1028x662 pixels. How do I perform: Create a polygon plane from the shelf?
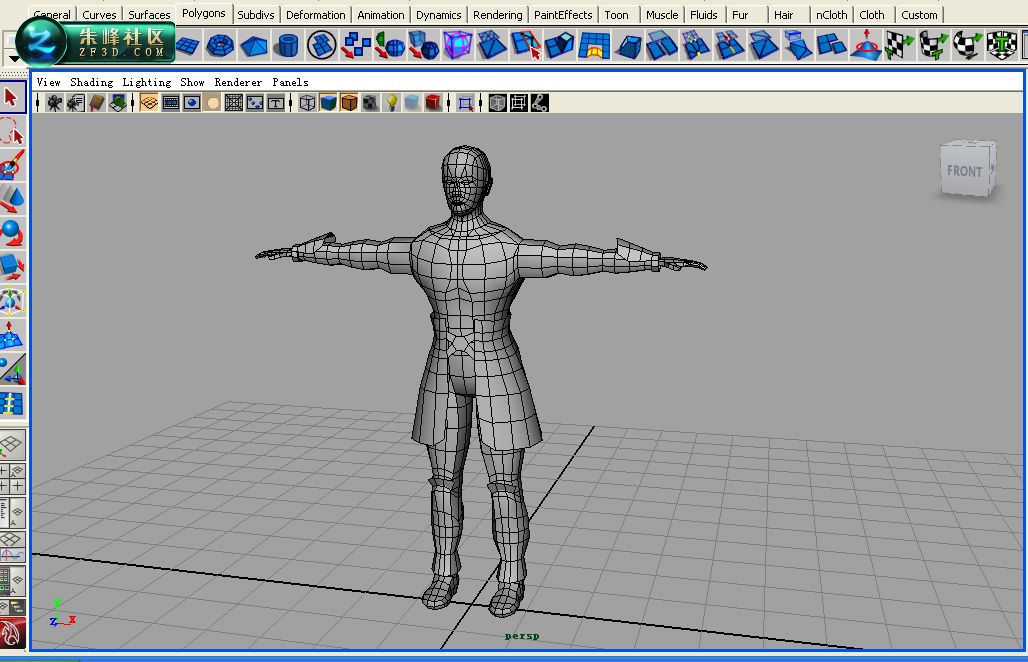click(x=187, y=46)
